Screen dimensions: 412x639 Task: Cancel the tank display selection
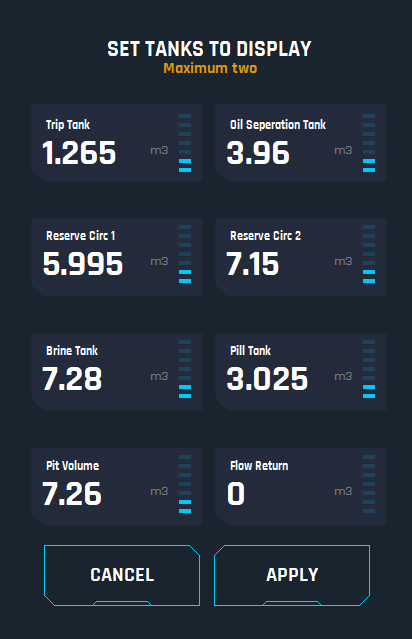(122, 575)
